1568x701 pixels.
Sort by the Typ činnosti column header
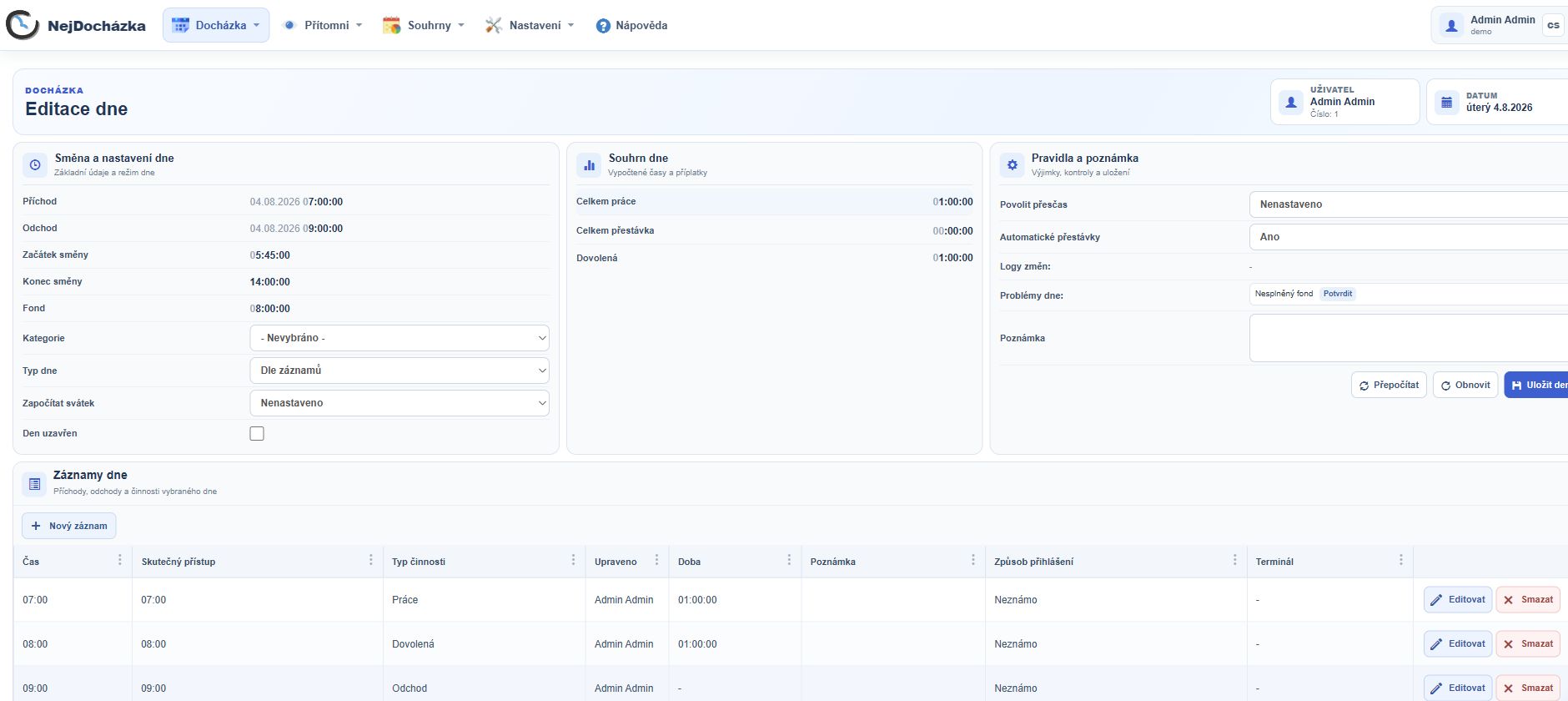tap(419, 562)
